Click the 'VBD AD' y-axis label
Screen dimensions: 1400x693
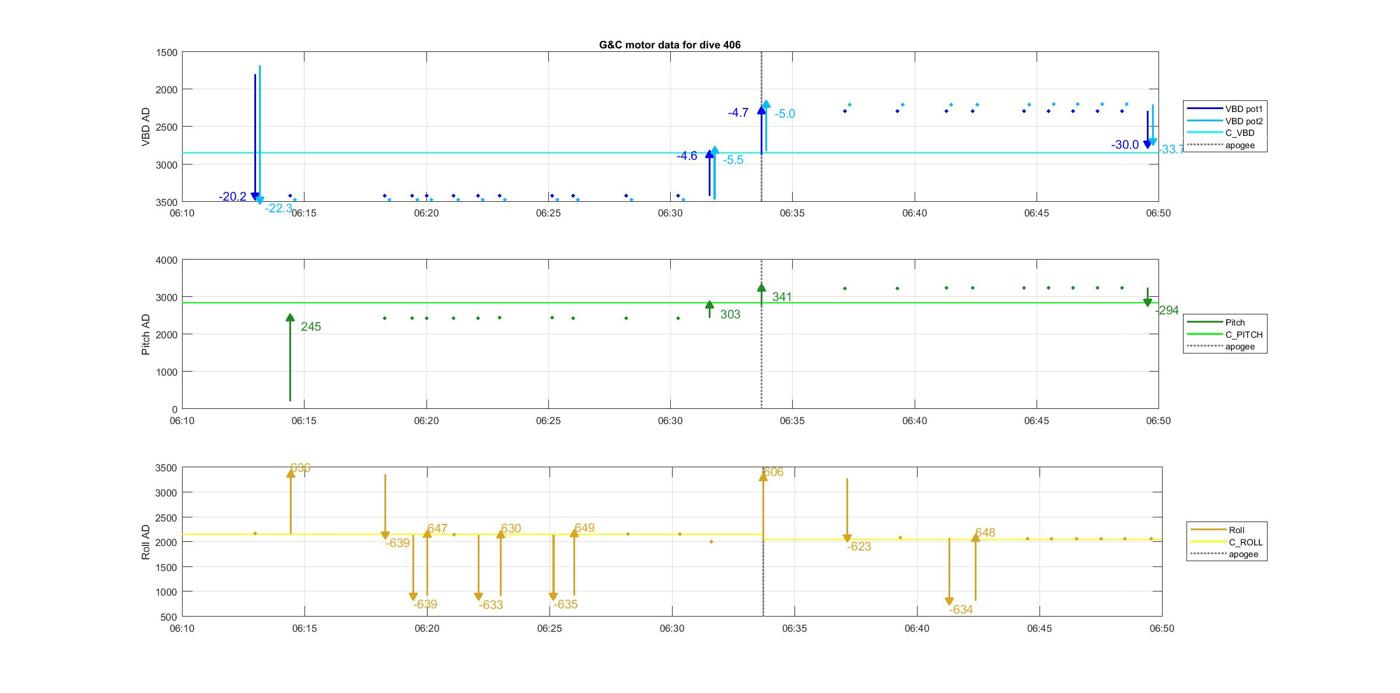tap(146, 127)
